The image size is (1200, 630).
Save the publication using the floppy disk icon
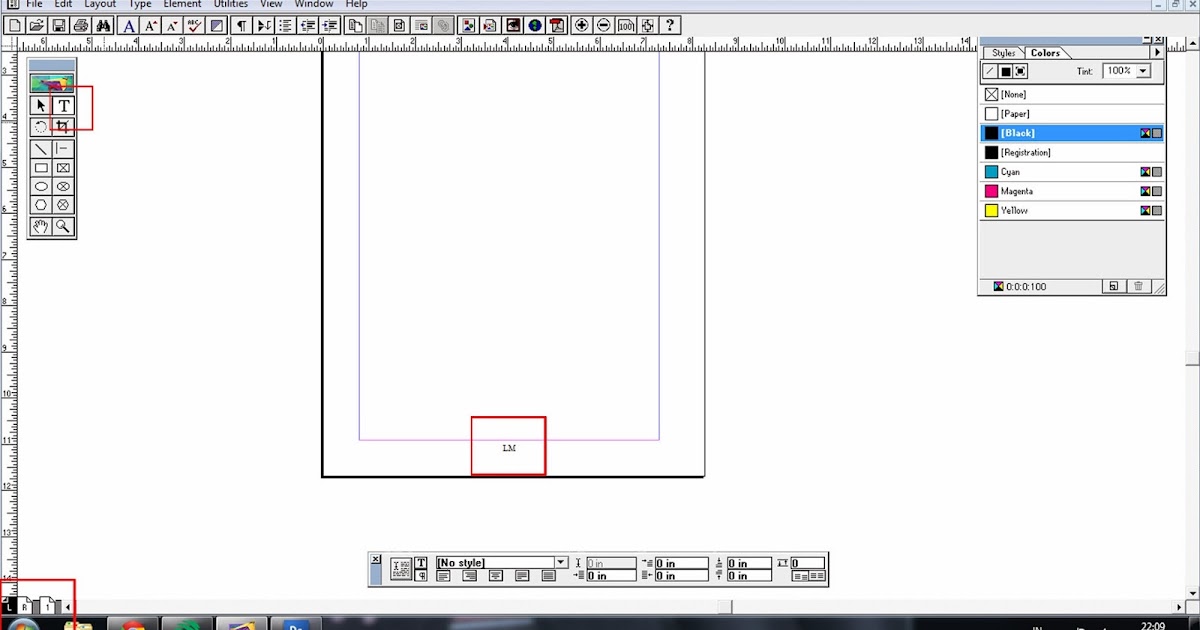(x=58, y=25)
